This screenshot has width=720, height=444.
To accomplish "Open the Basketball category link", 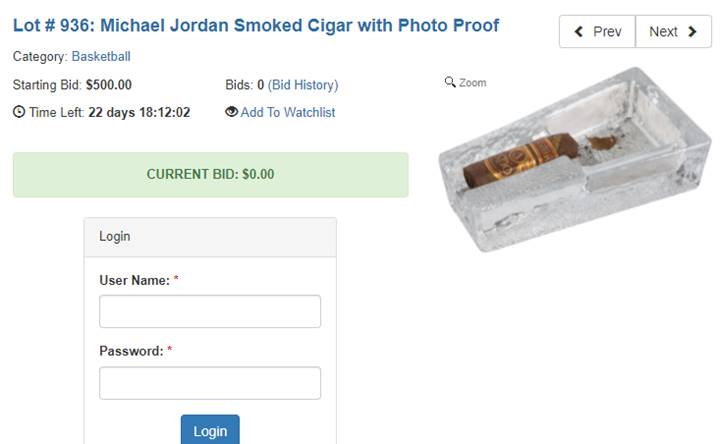I will pos(101,56).
